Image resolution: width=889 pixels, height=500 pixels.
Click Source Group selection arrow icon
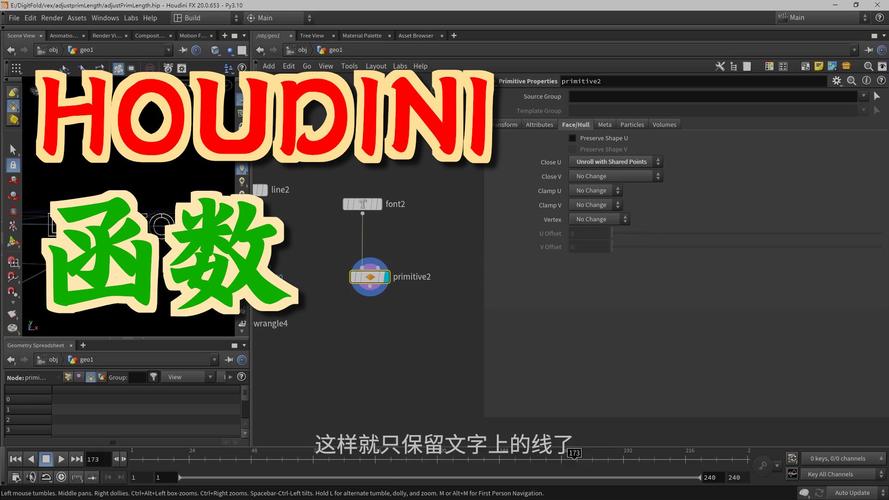(877, 96)
